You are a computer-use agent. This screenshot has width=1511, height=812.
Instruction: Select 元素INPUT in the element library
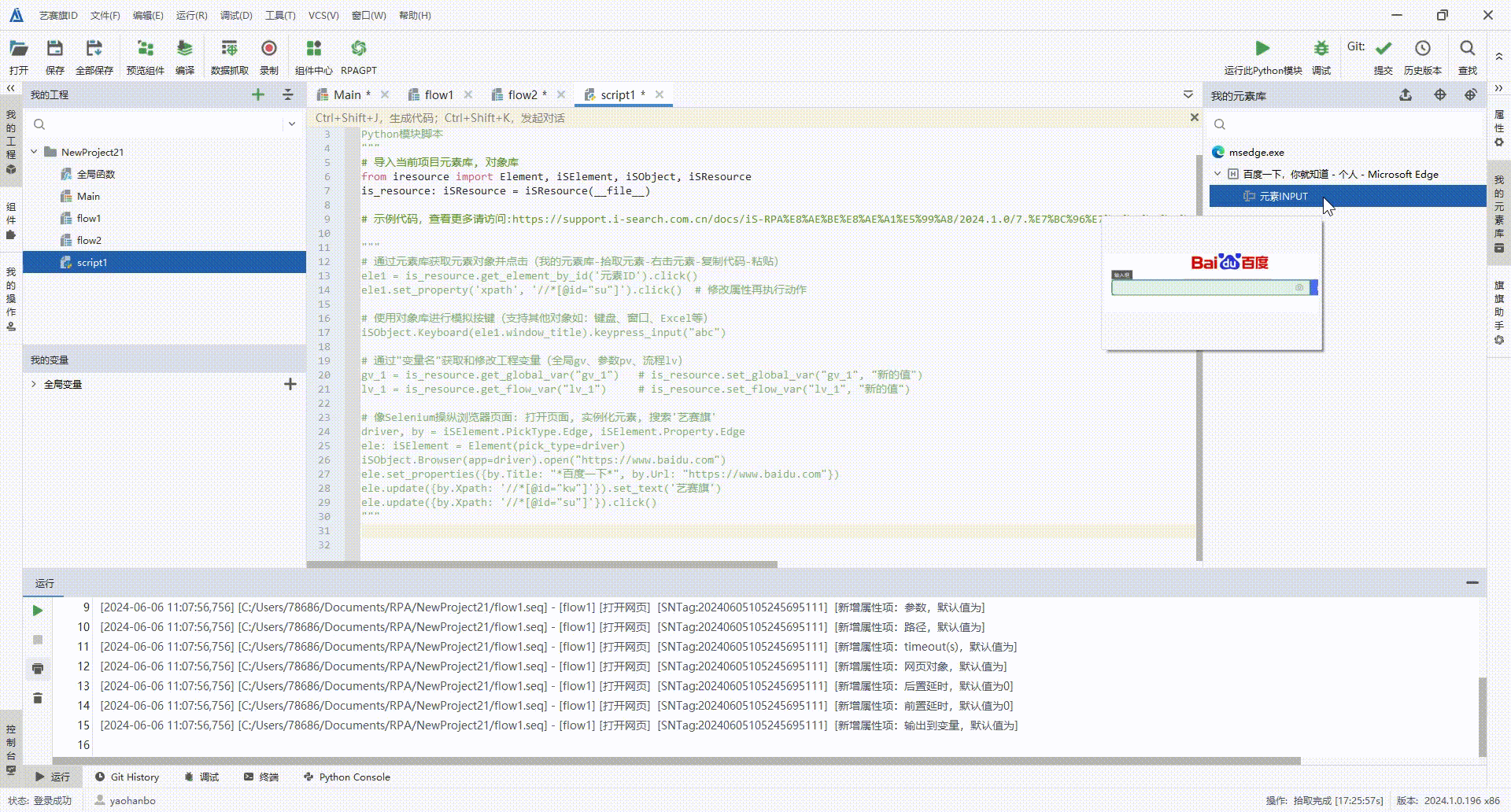[x=1283, y=196]
